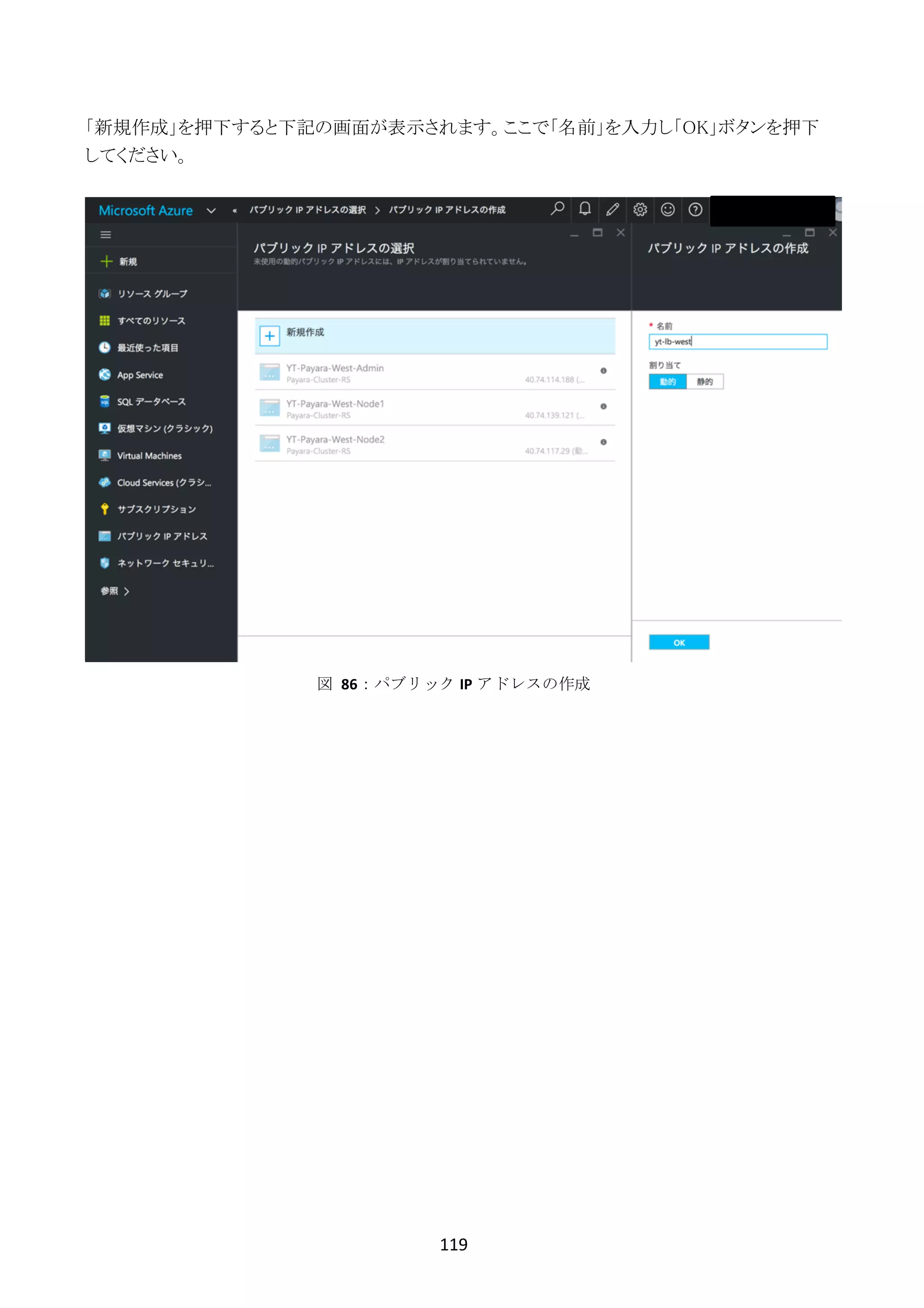Open breadcrumb パブリック IP アドレスの作成
This screenshot has height=1308, width=924.
point(448,209)
